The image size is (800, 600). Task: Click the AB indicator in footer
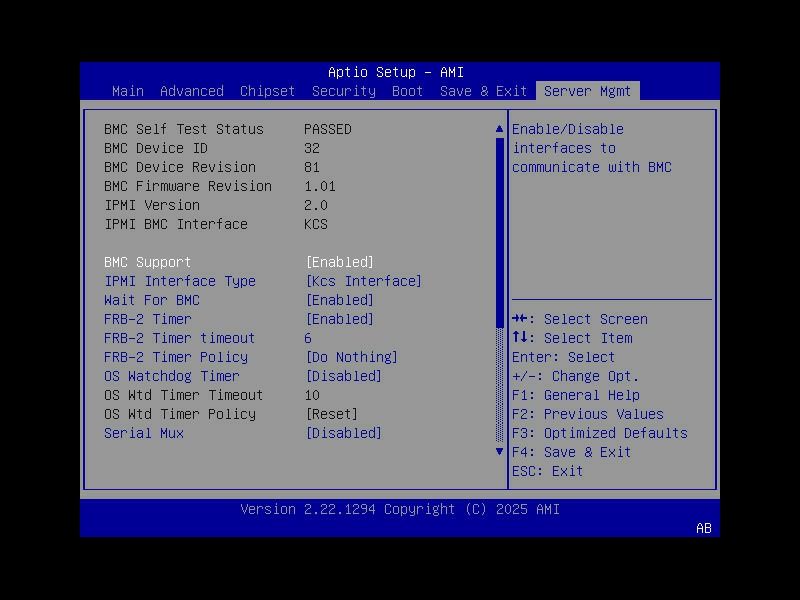[x=704, y=528]
